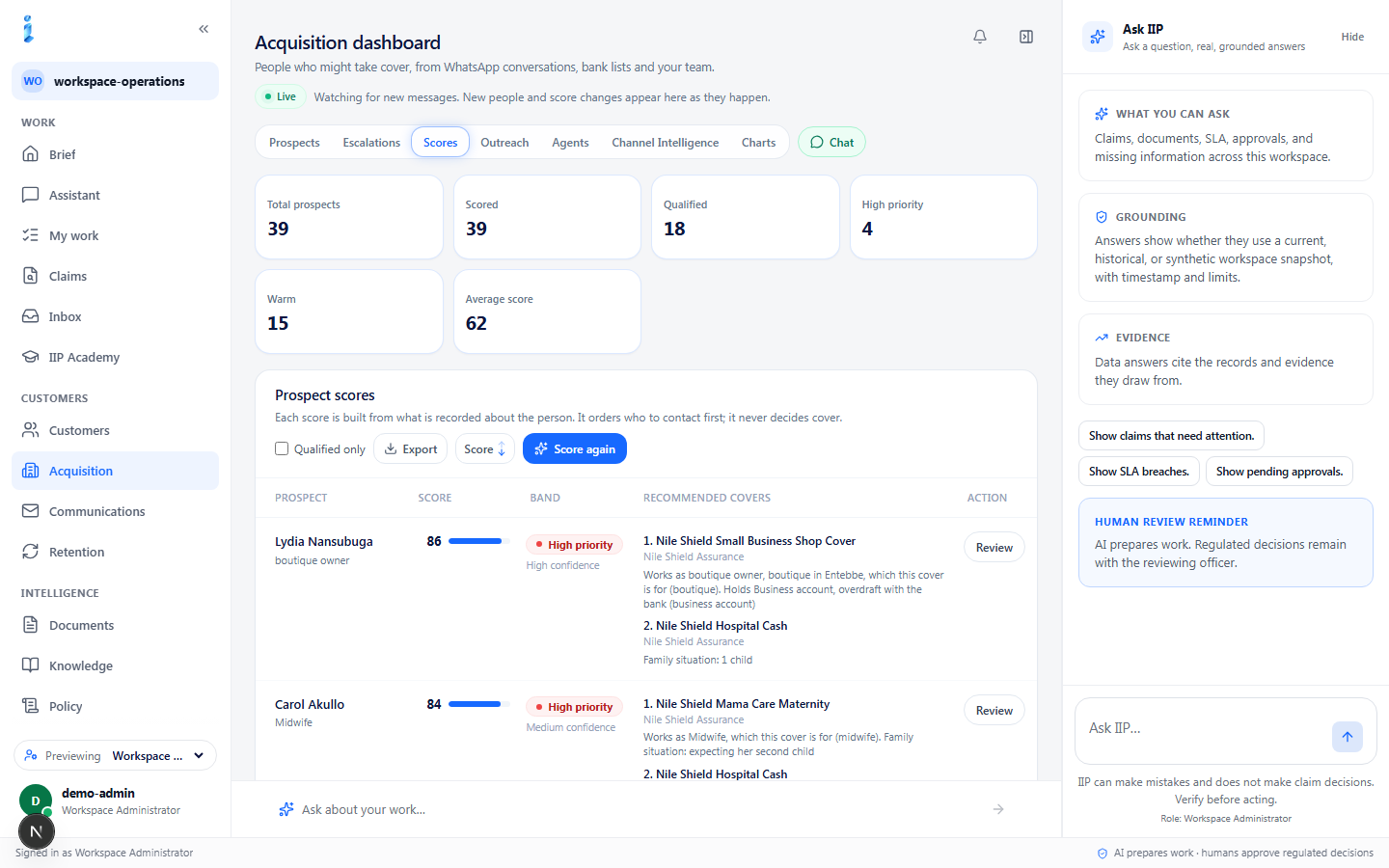Submit the Ask about your work arrow
Image resolution: width=1389 pixels, height=868 pixels.
[x=998, y=809]
